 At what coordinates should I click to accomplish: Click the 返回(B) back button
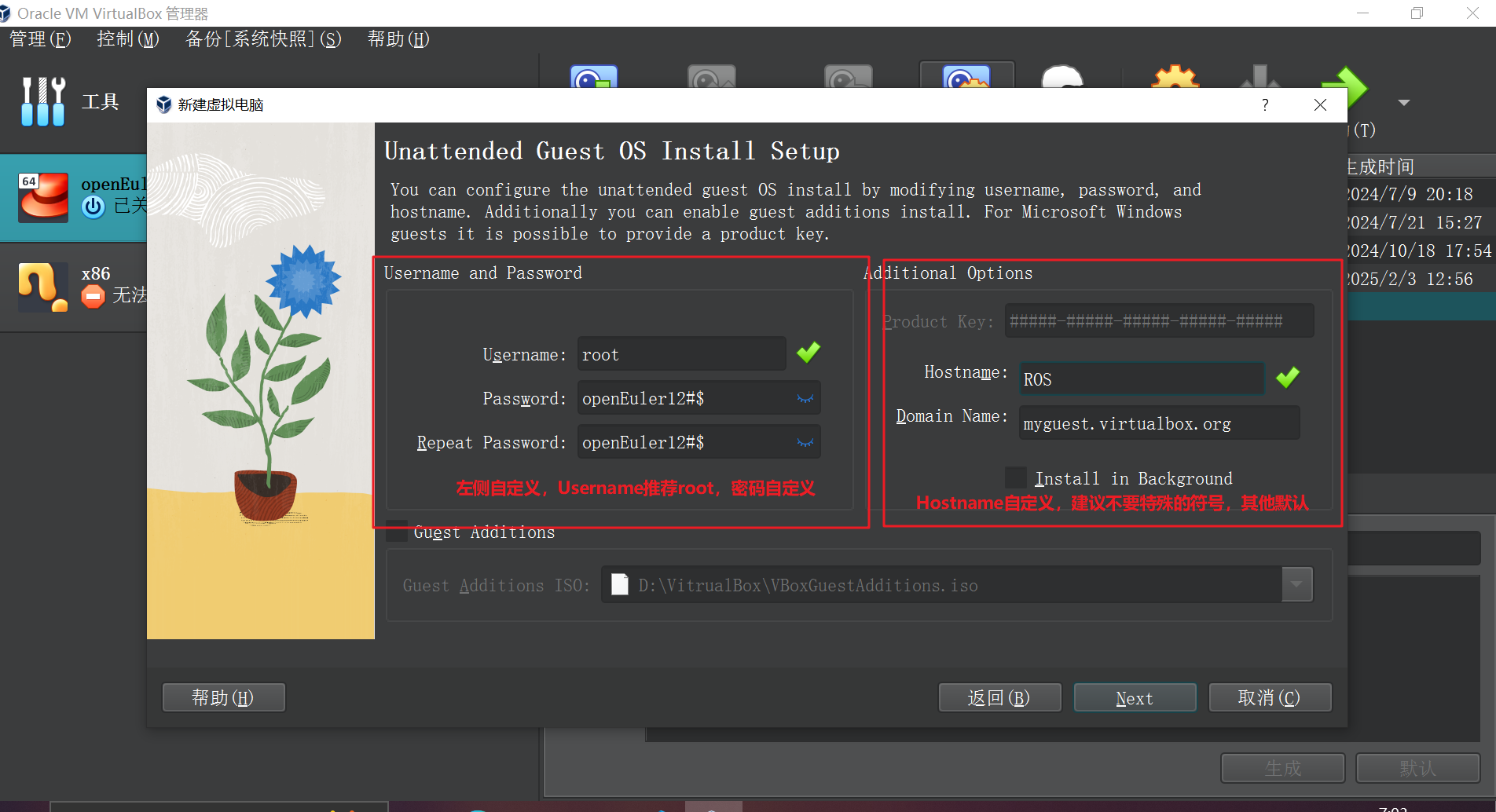tap(999, 697)
